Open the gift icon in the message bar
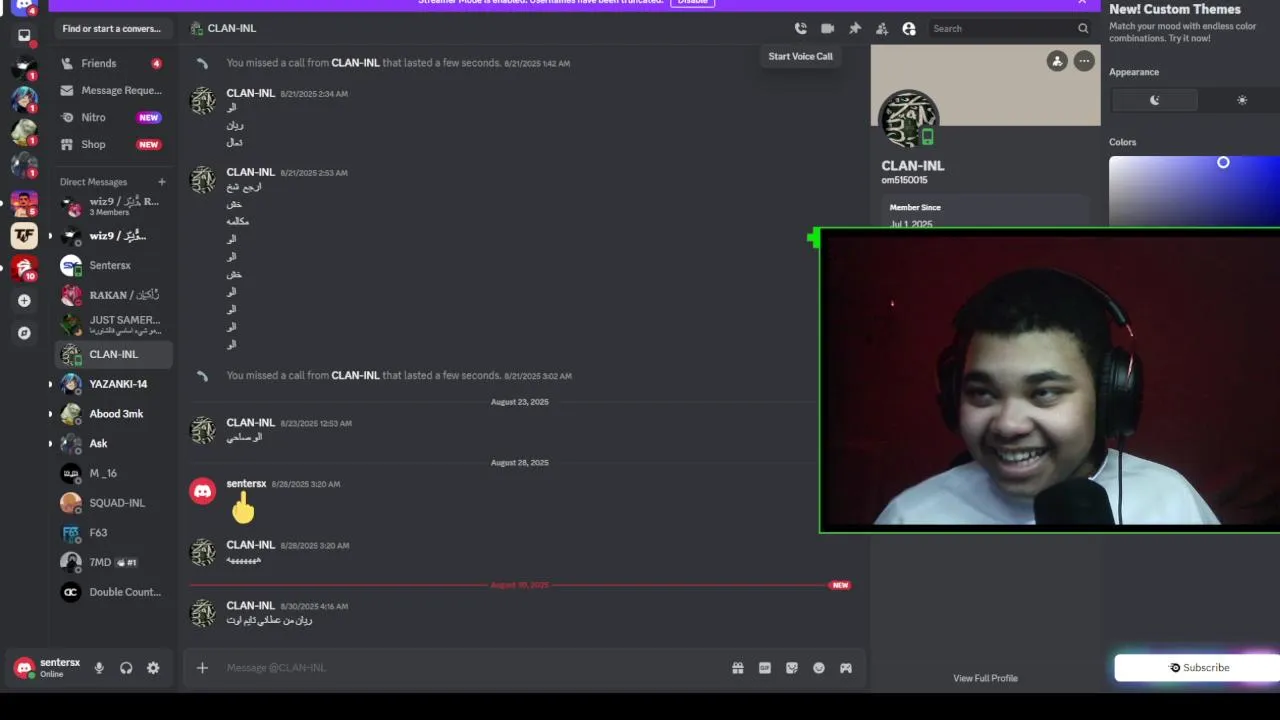This screenshot has height=720, width=1280. coord(737,668)
